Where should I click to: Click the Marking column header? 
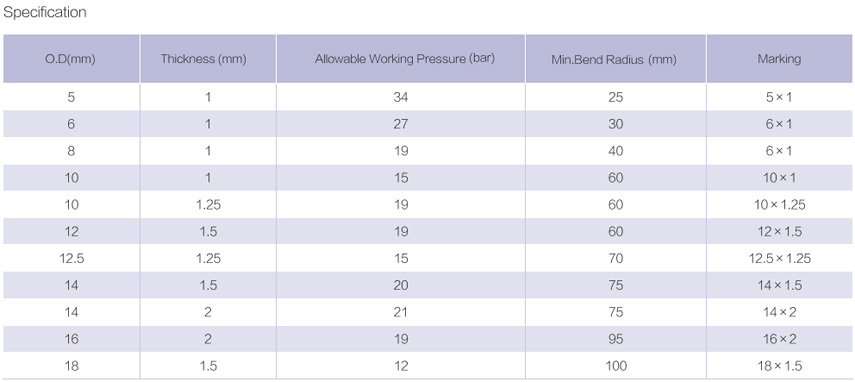(x=779, y=59)
